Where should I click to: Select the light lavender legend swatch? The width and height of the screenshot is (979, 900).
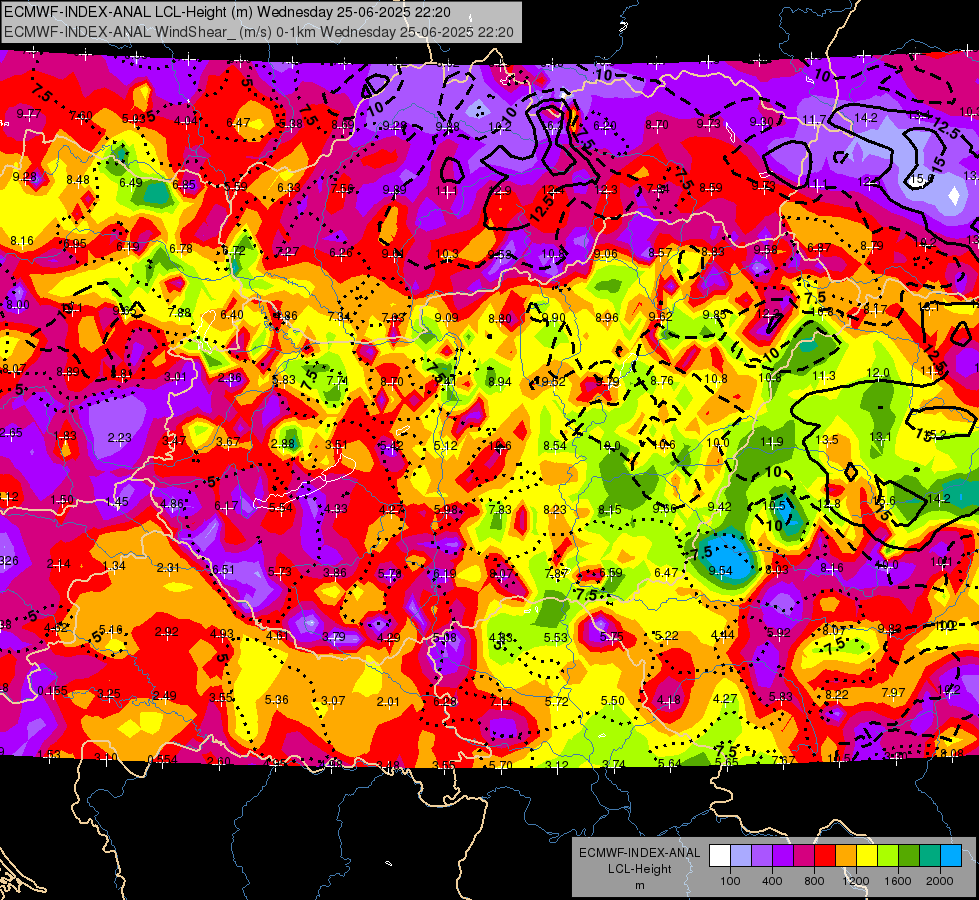pyautogui.click(x=741, y=856)
